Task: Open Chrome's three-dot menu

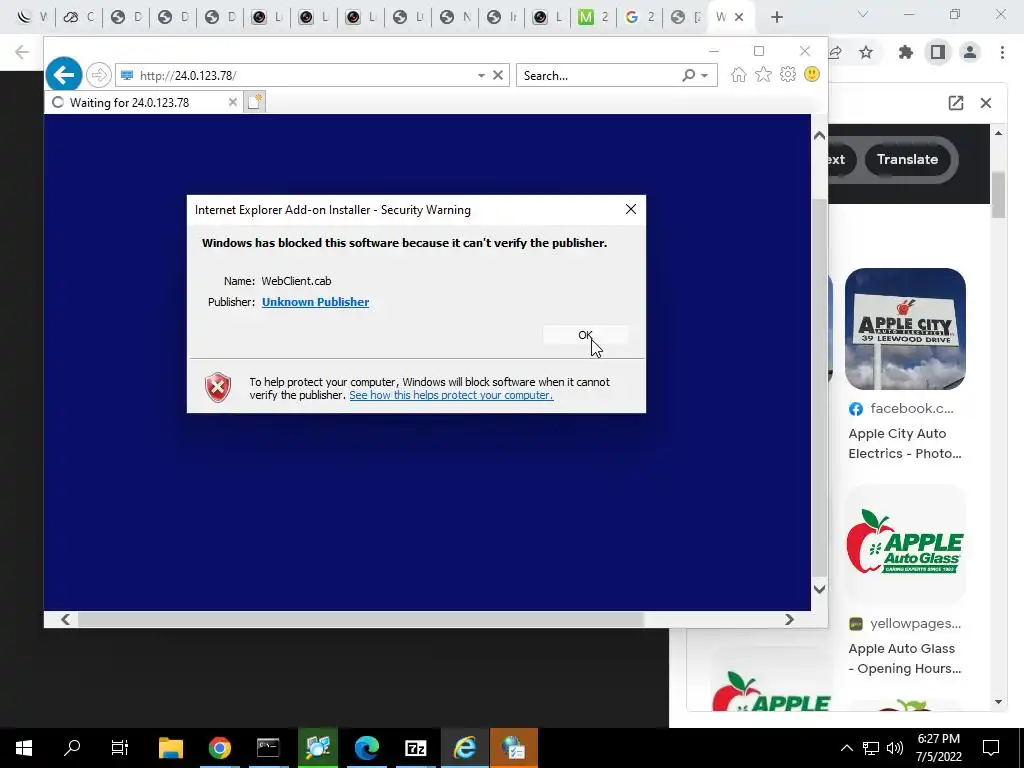Action: point(1002,52)
